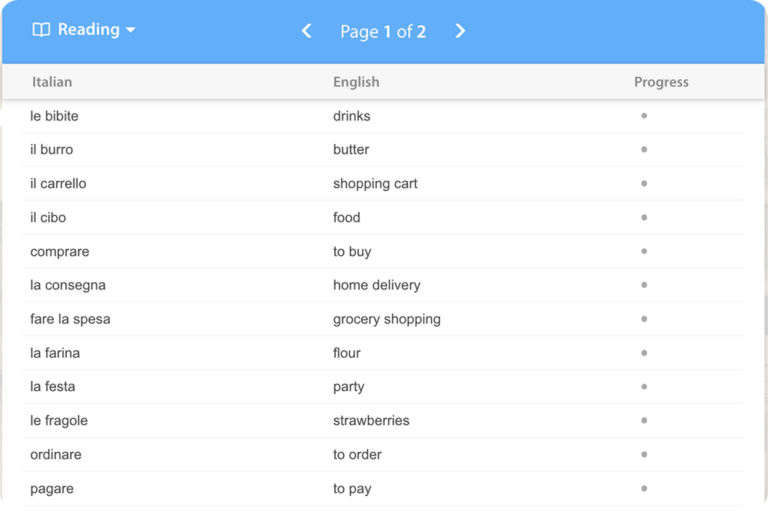Click the progress dot for il burro
This screenshot has height=511, width=768.
click(644, 150)
